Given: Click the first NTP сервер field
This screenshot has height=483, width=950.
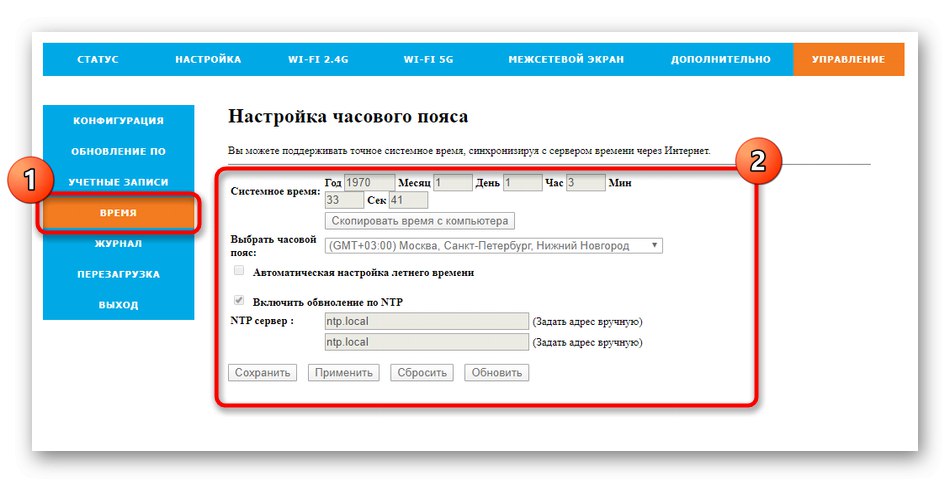Looking at the screenshot, I should pyautogui.click(x=427, y=321).
